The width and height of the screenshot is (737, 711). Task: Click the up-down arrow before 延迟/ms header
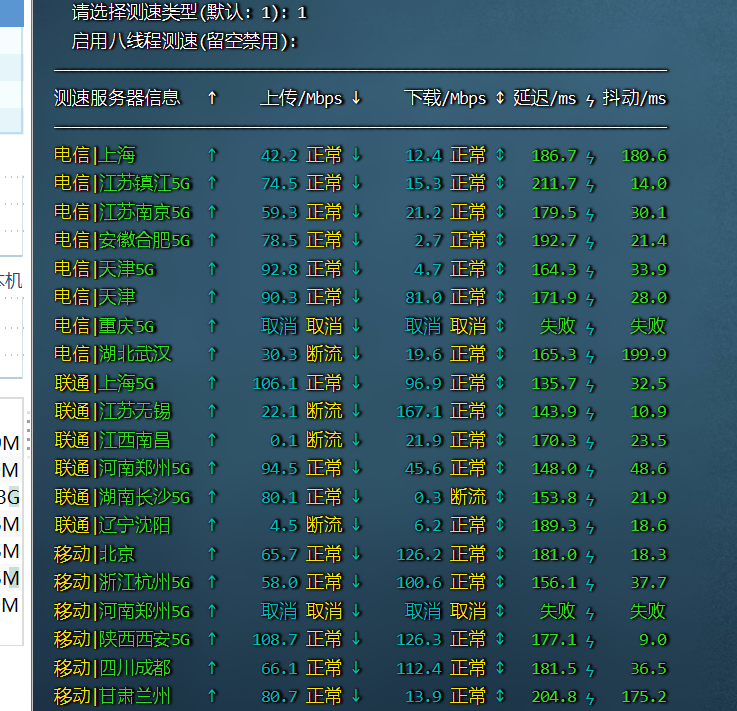(500, 98)
